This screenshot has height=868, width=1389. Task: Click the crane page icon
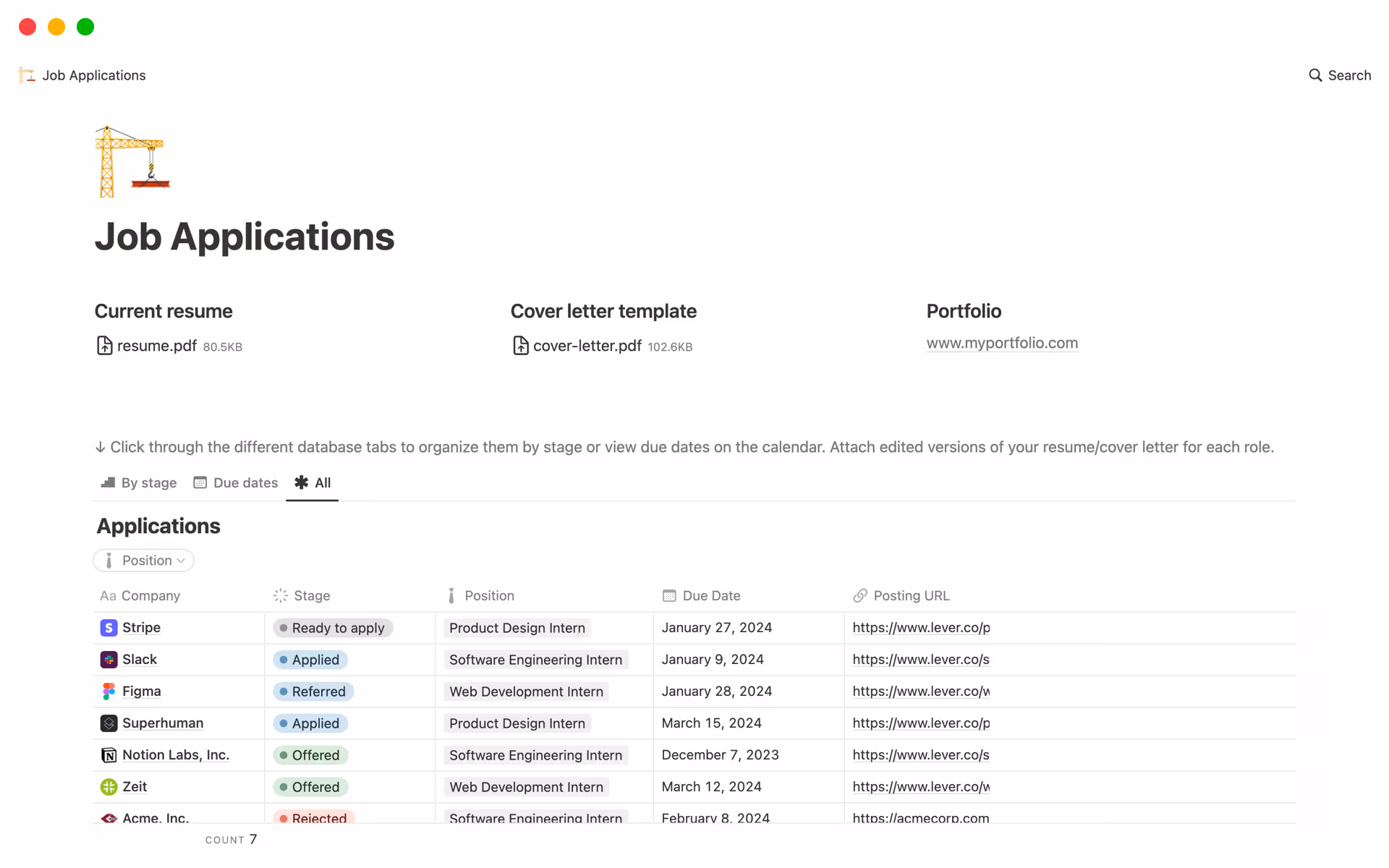pos(132,161)
